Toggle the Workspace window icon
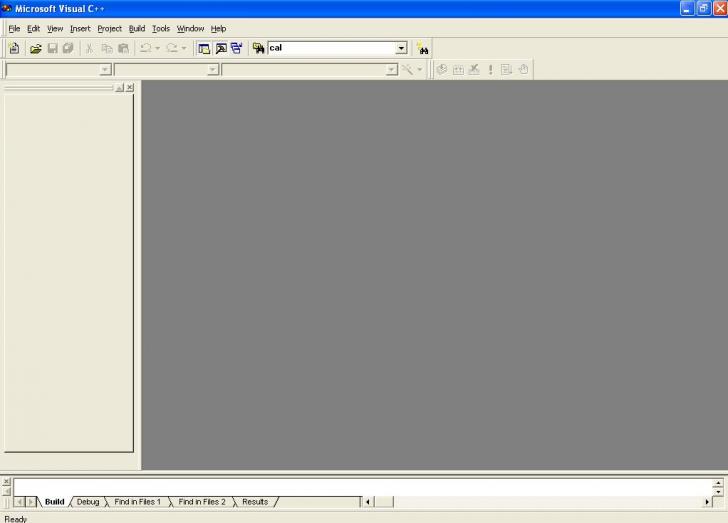The height and width of the screenshot is (523, 728). coord(204,48)
